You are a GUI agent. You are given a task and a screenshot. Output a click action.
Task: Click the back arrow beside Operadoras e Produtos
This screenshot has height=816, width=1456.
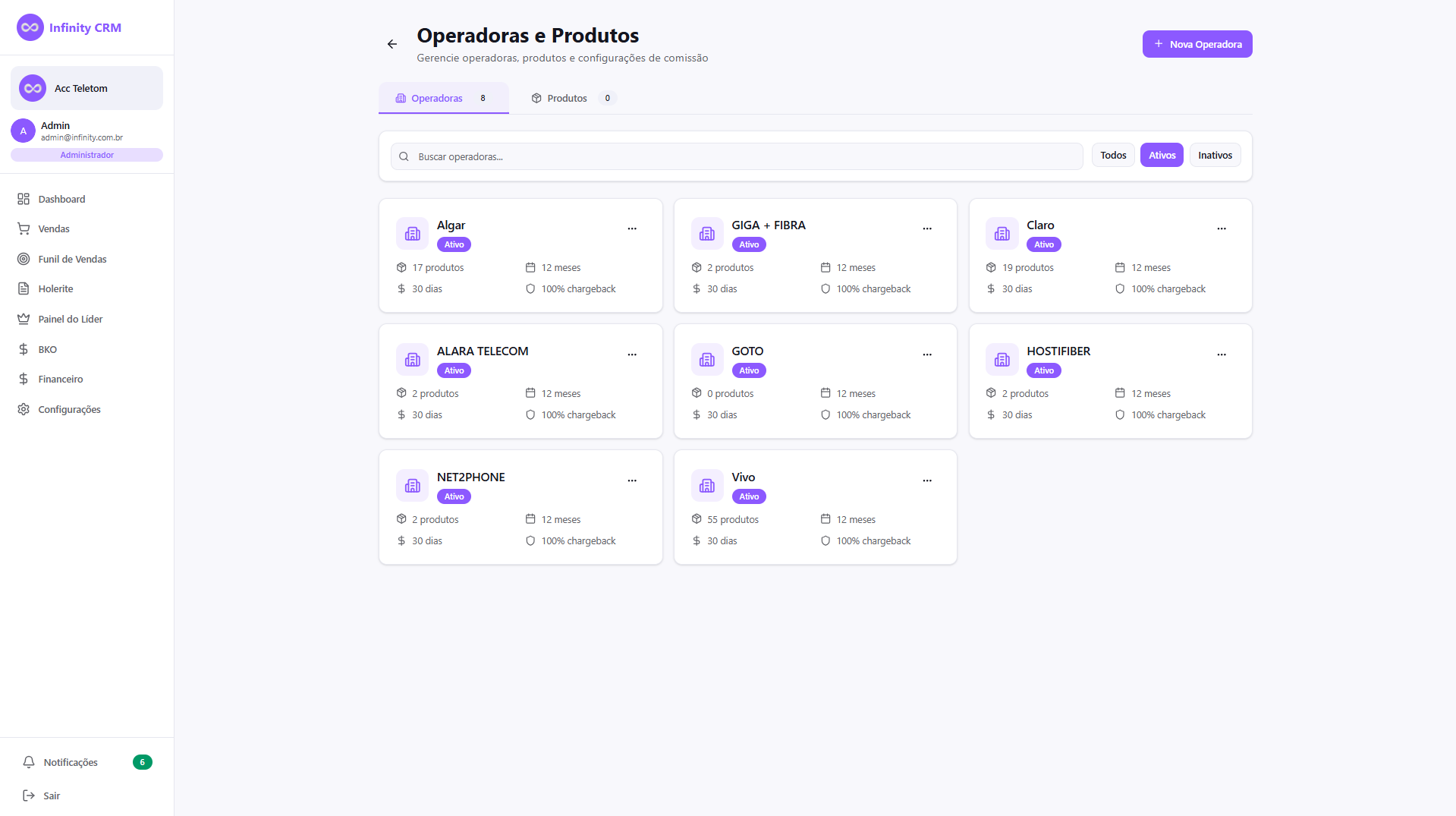point(392,44)
